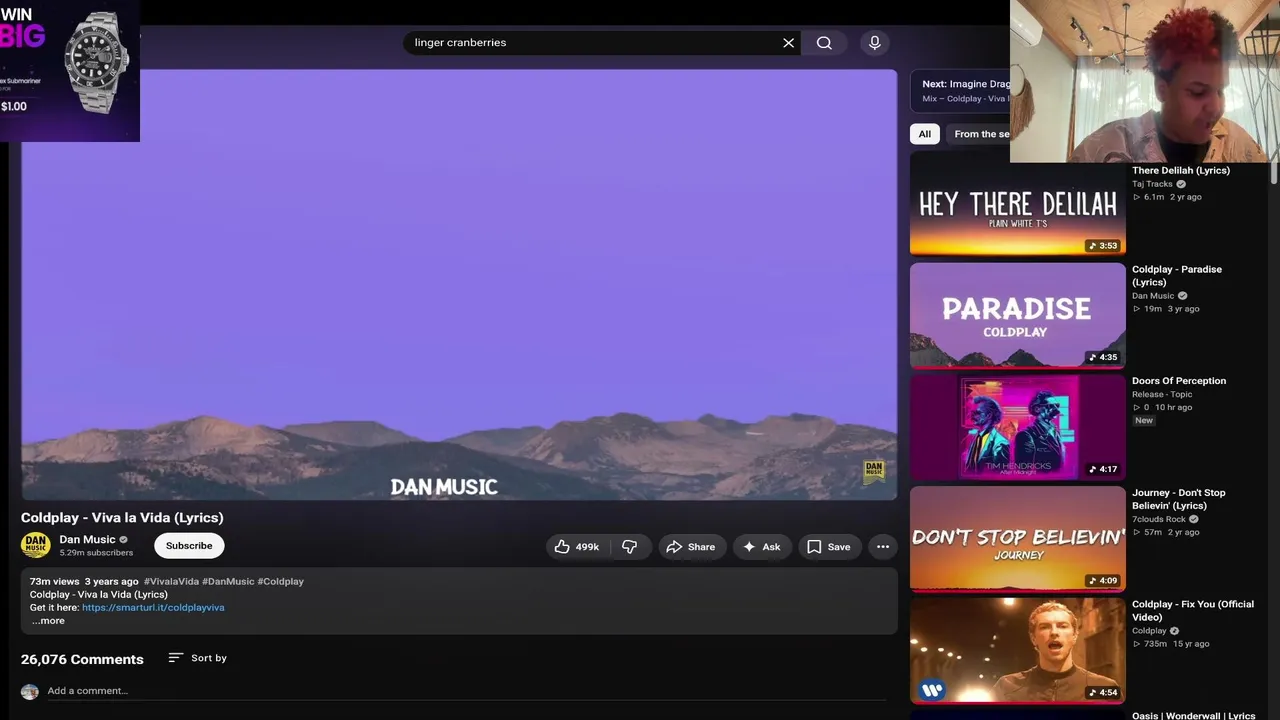Open the smarturl.it/coldplayviva link
This screenshot has width=1280, height=720.
click(x=153, y=607)
